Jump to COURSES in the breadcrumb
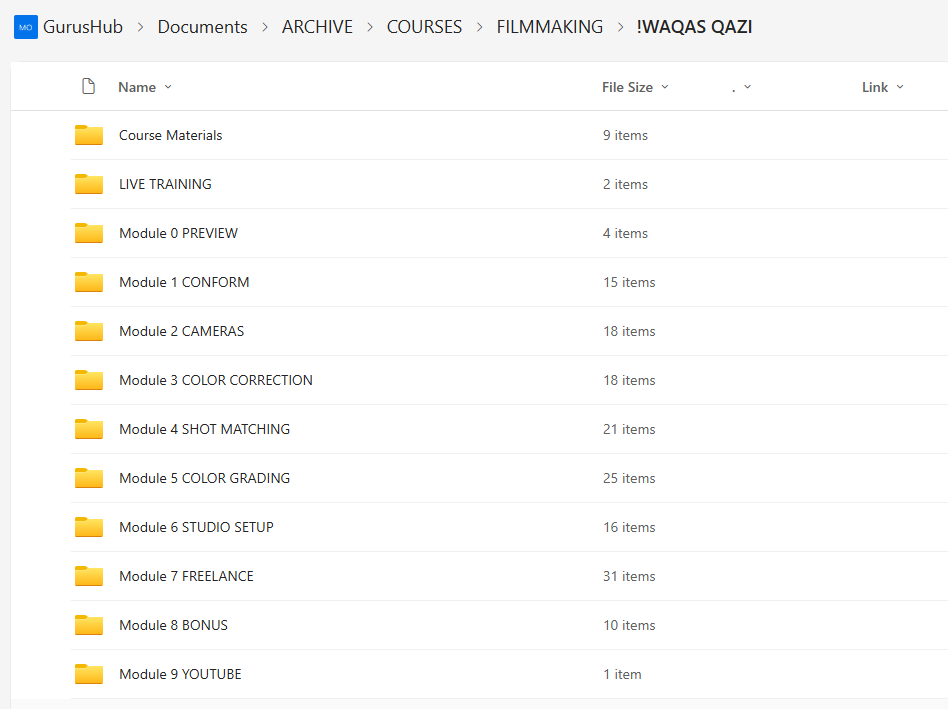Image resolution: width=948 pixels, height=709 pixels. click(424, 27)
